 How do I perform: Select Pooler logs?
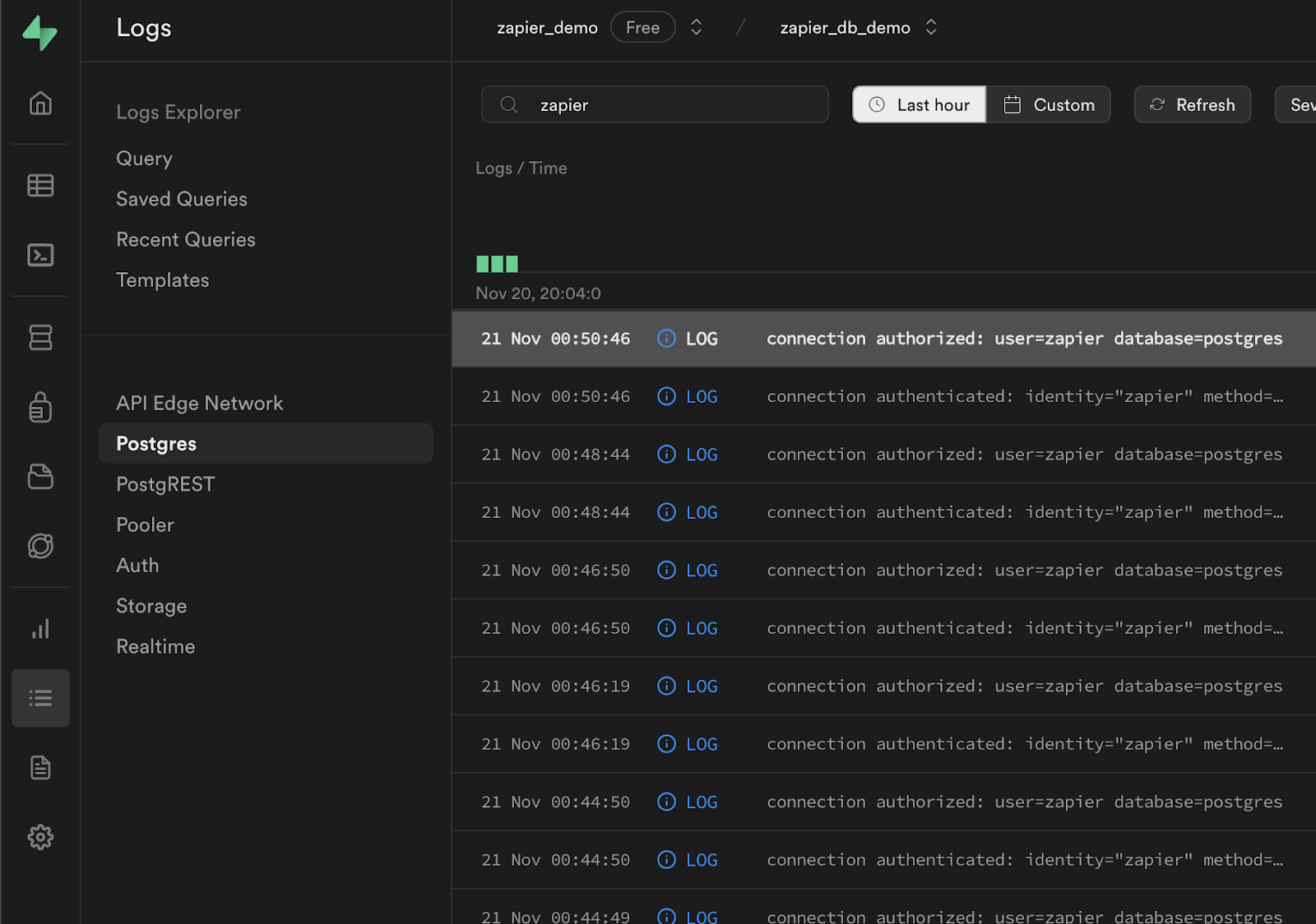click(x=145, y=524)
